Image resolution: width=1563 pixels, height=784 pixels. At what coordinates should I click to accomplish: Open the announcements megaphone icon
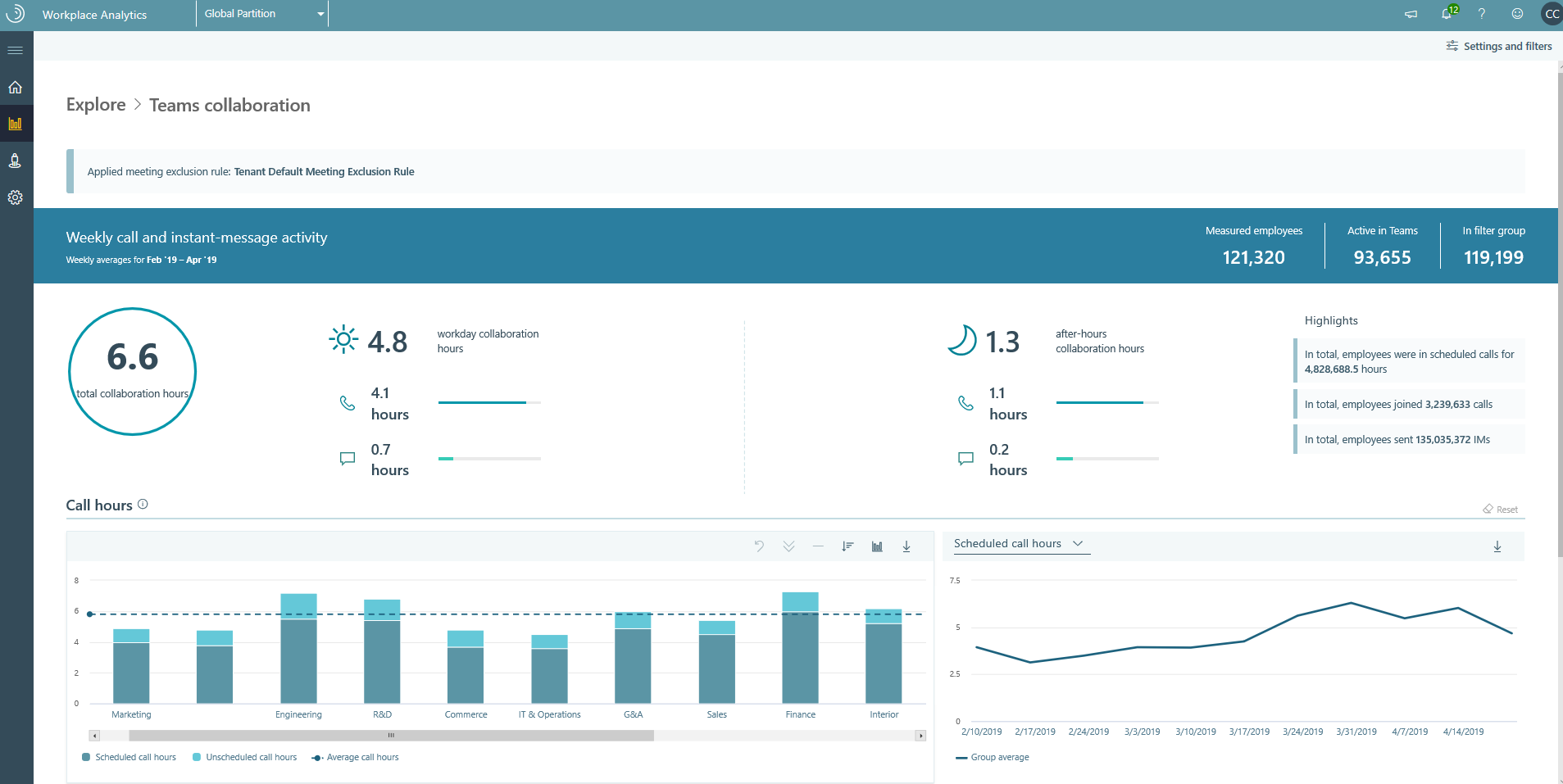pyautogui.click(x=1411, y=14)
